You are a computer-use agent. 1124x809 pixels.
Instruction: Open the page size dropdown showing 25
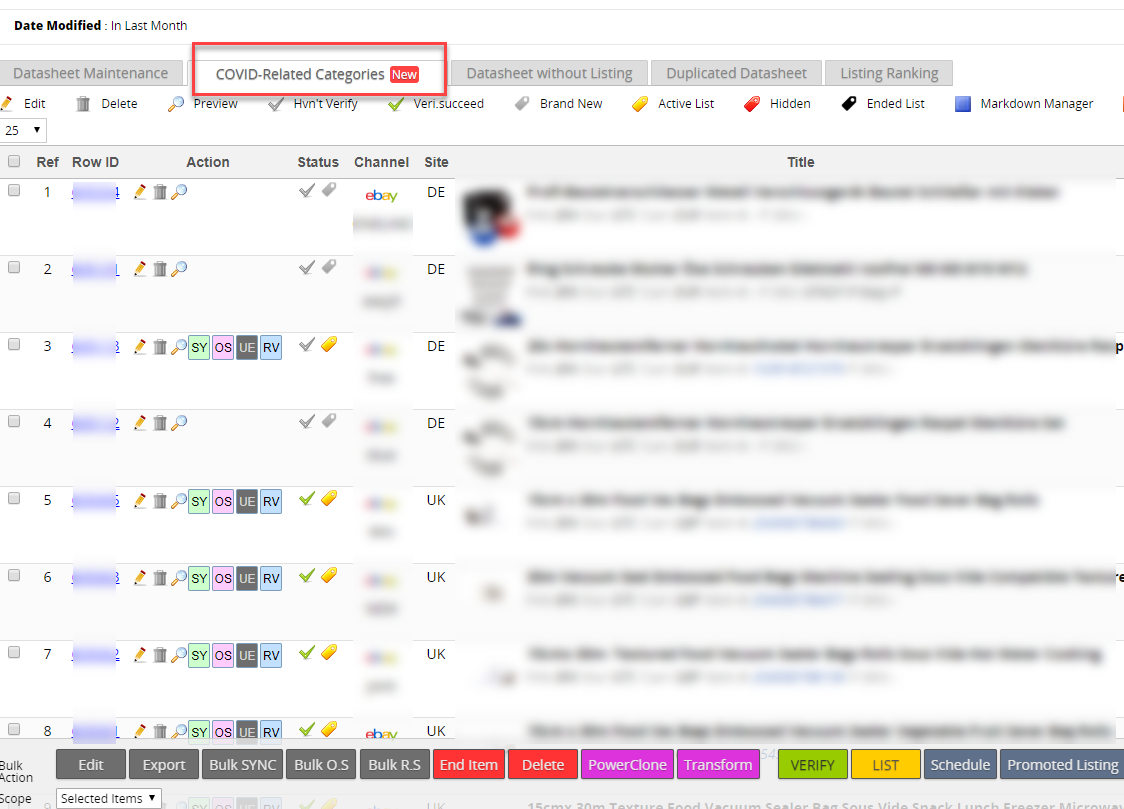[x=24, y=130]
